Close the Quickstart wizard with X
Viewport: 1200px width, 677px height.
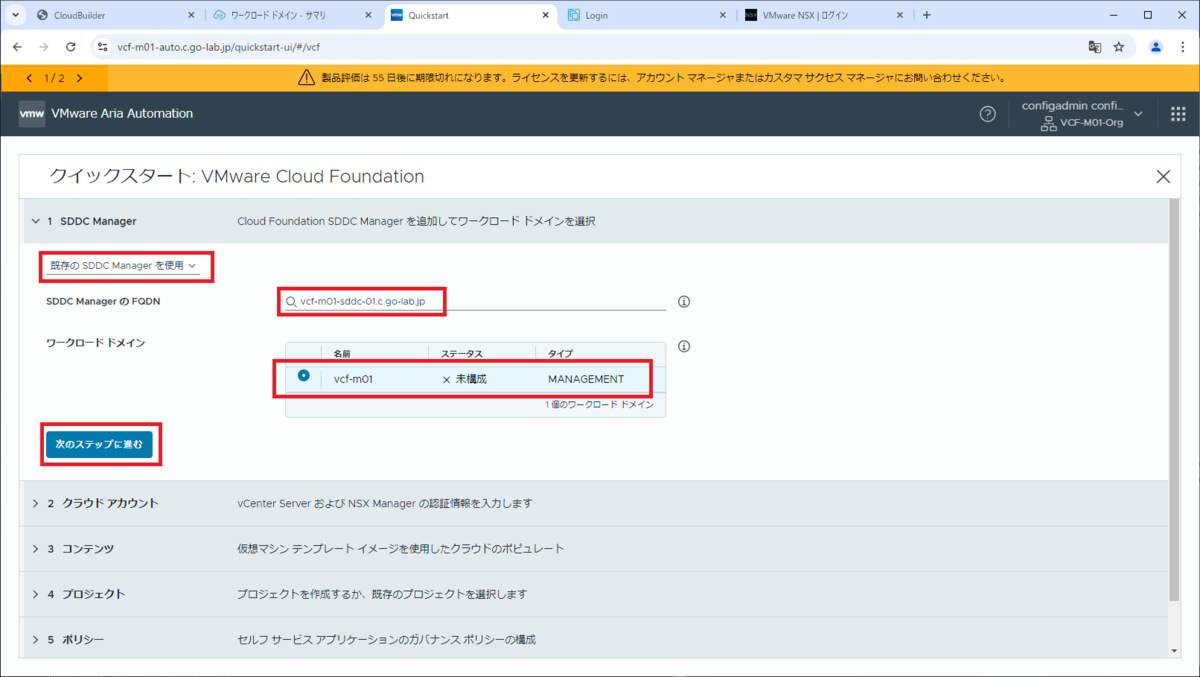(1163, 177)
